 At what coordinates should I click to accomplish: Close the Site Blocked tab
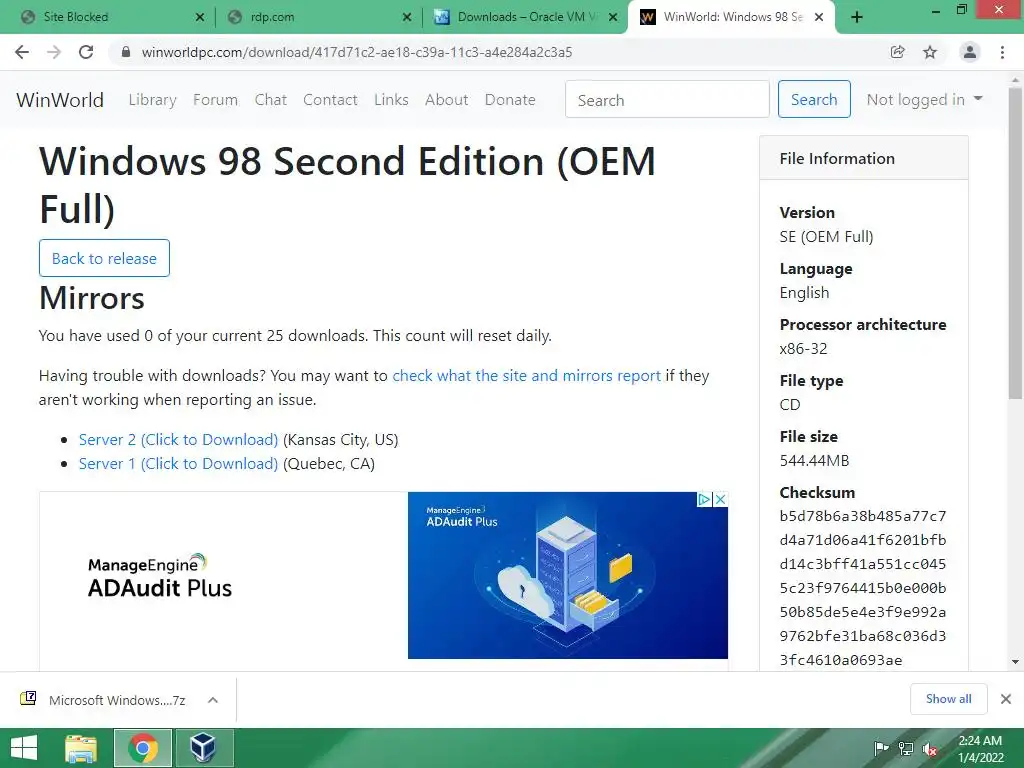200,18
